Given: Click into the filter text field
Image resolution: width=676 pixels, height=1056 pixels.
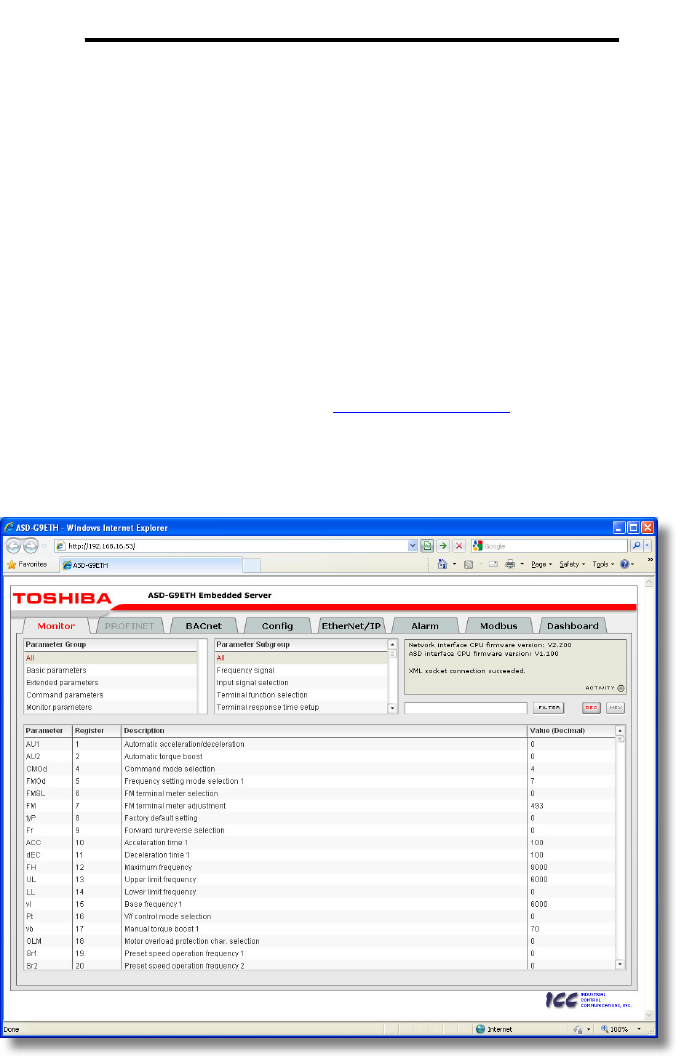Looking at the screenshot, I should [x=465, y=708].
